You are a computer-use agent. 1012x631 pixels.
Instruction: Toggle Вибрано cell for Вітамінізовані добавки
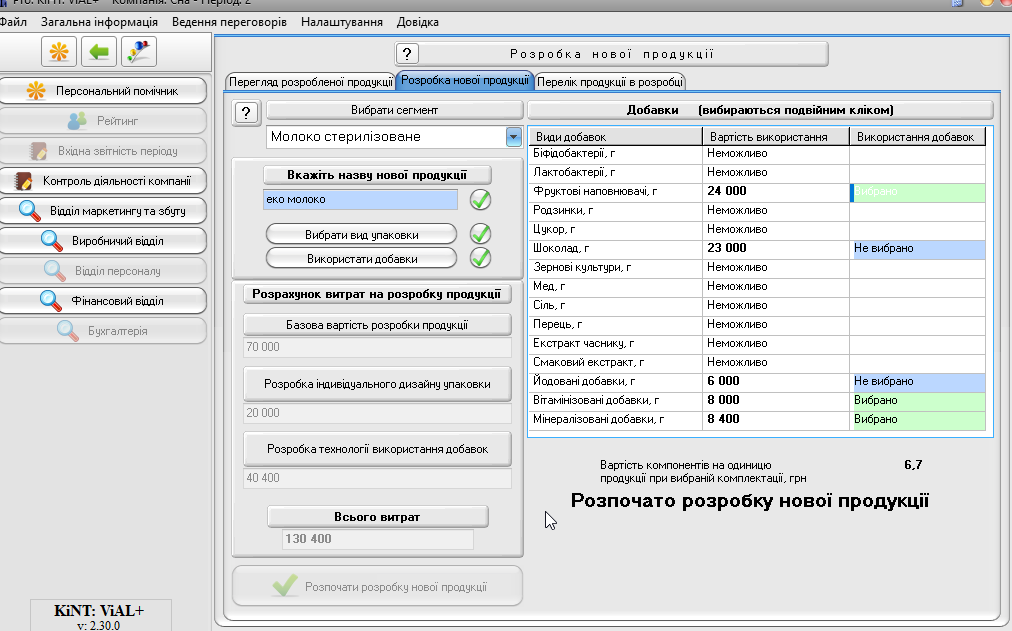coord(917,400)
